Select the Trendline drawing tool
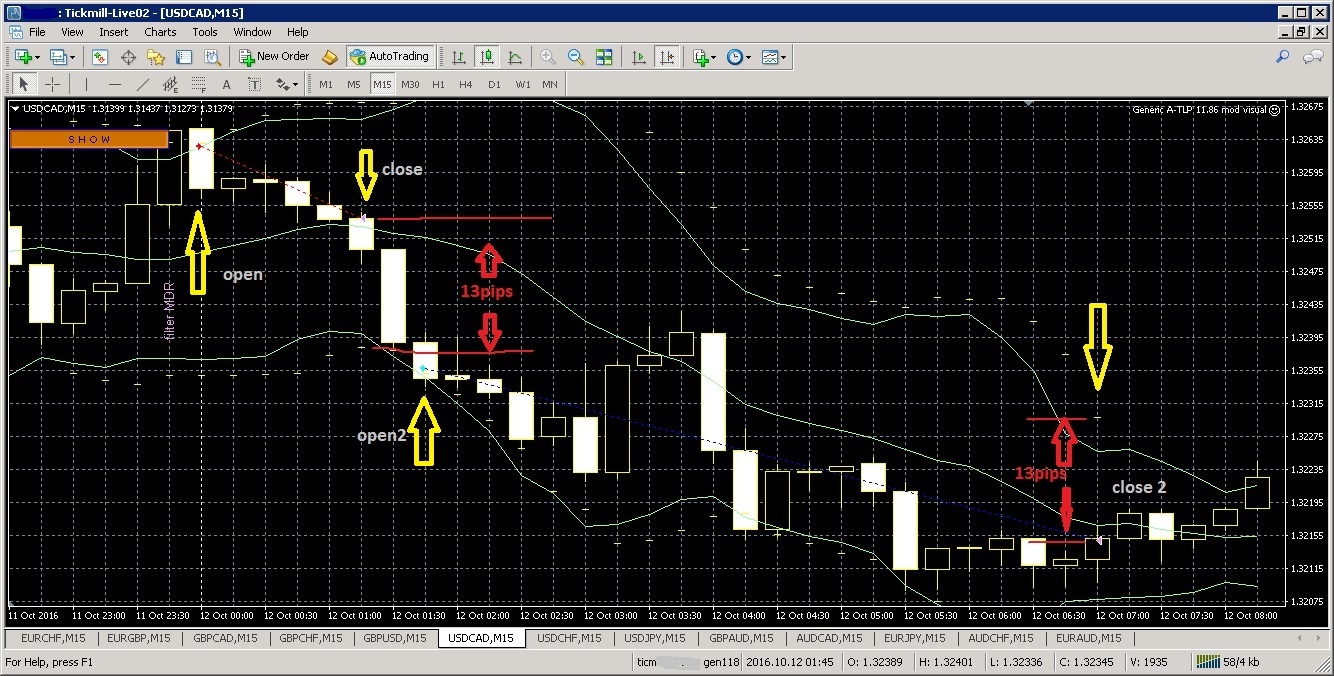The height and width of the screenshot is (676, 1334). point(143,84)
